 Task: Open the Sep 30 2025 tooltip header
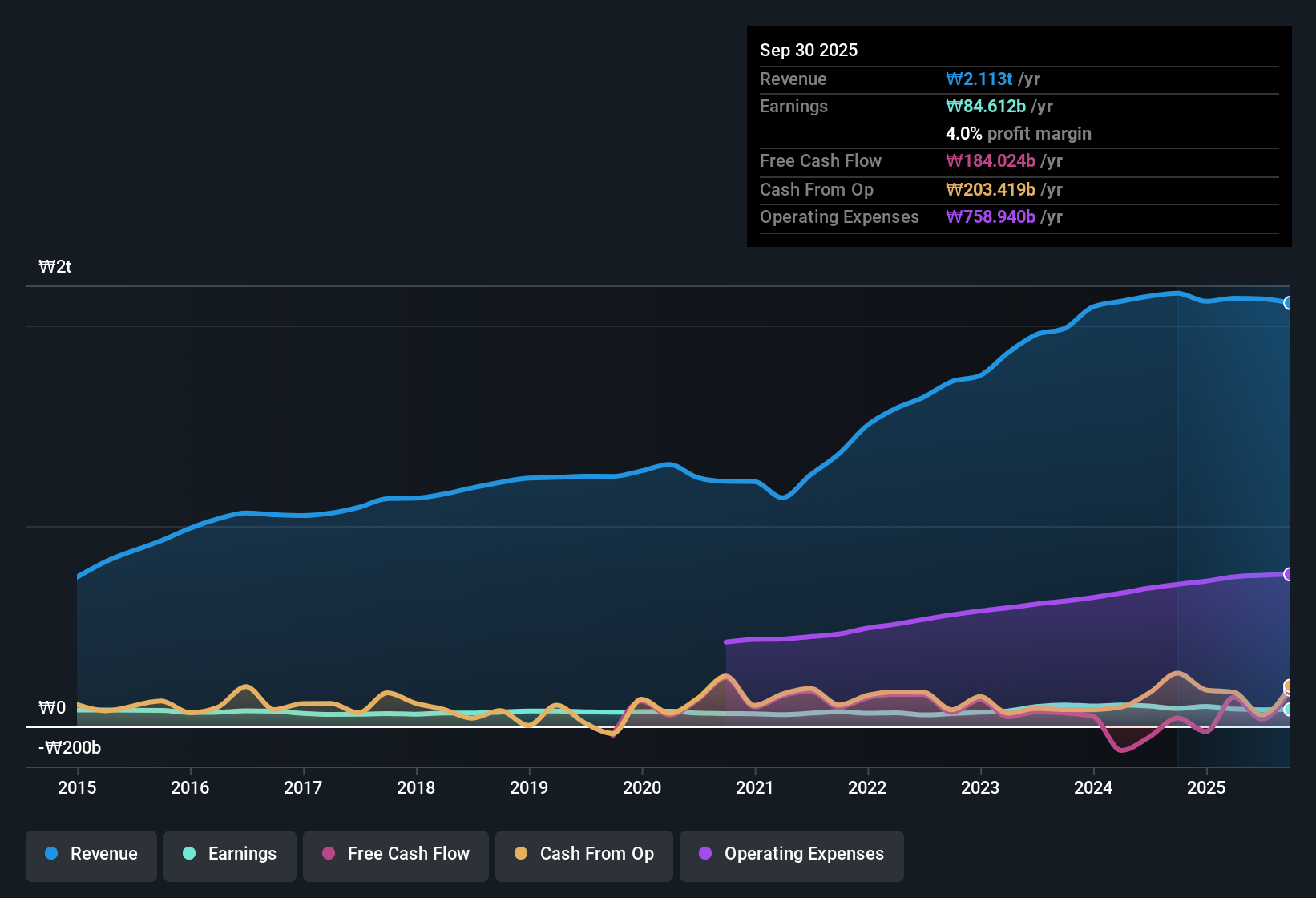(809, 50)
